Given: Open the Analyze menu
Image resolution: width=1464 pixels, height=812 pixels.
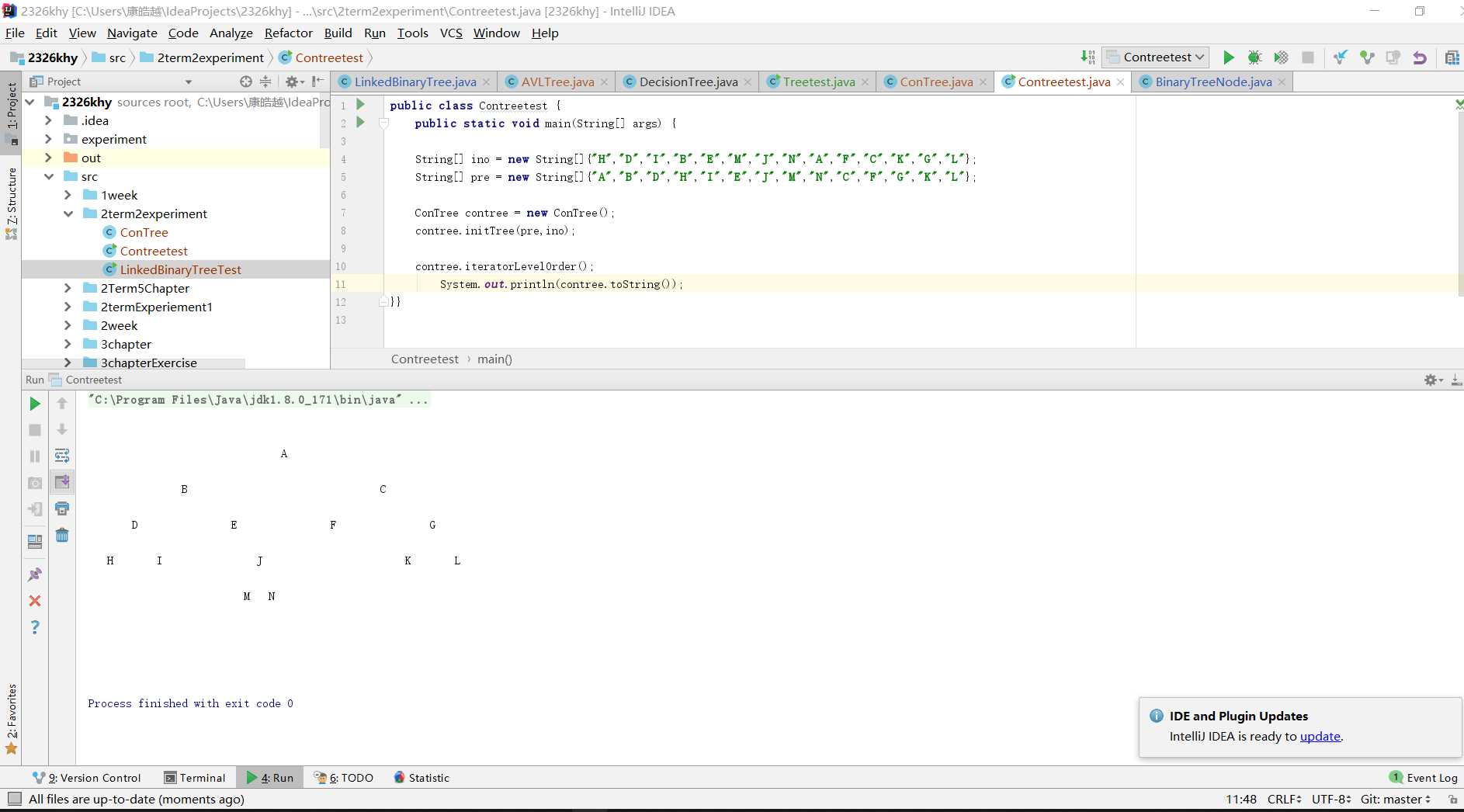Looking at the screenshot, I should click(231, 33).
